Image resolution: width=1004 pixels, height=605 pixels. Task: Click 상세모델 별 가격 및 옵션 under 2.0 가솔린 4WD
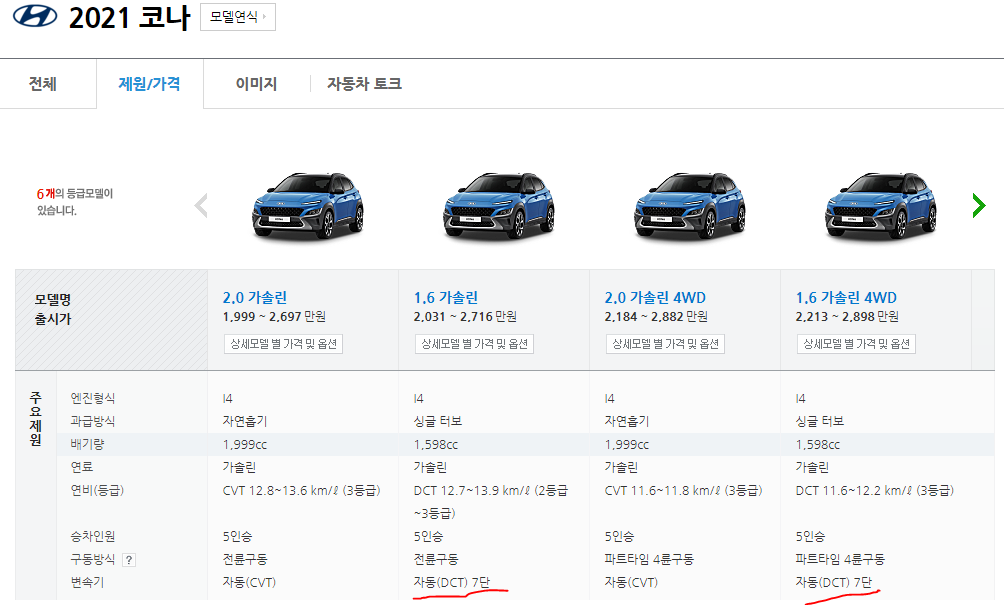(x=665, y=344)
